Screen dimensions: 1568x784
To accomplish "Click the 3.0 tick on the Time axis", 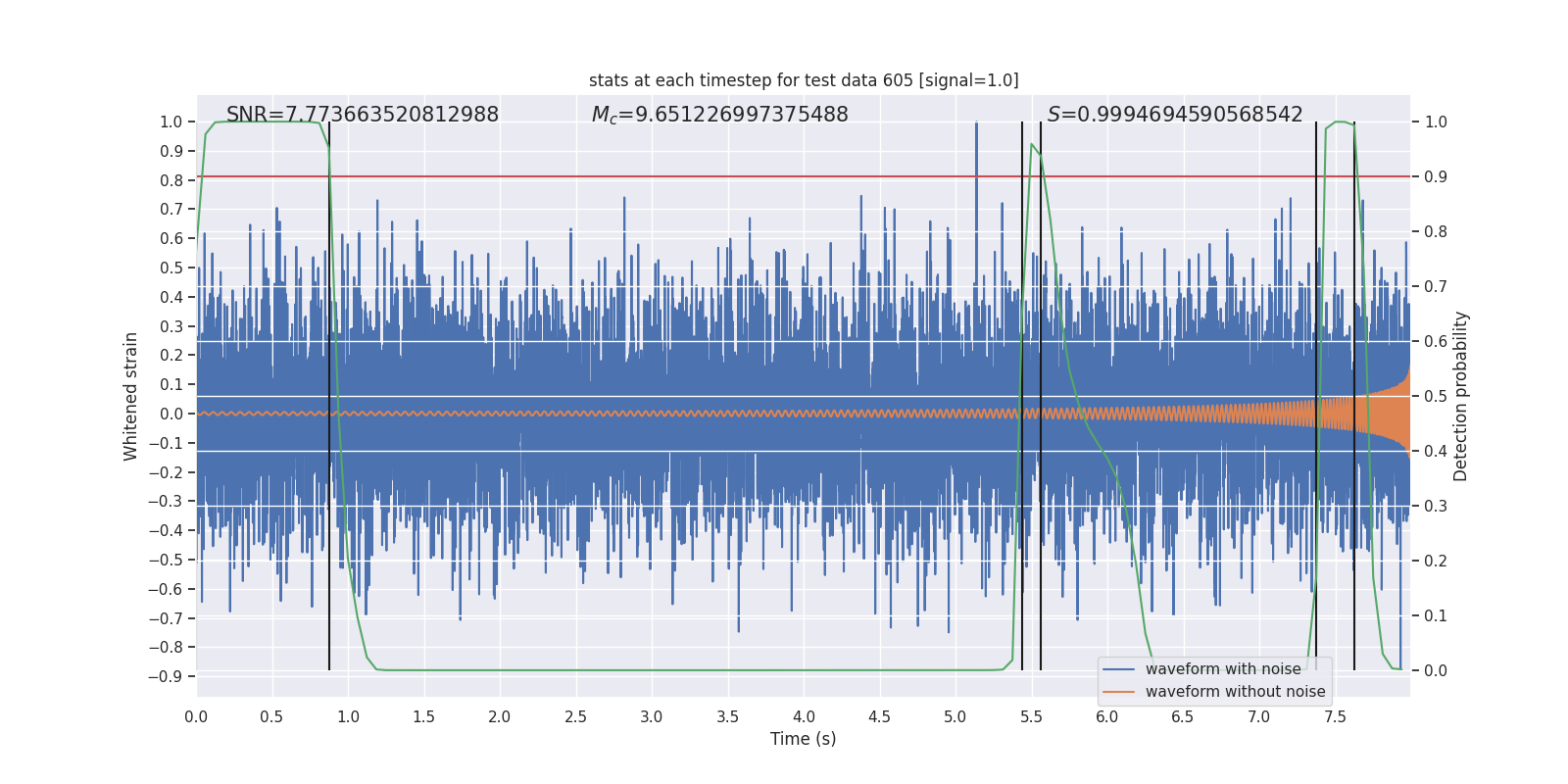I will (x=652, y=716).
